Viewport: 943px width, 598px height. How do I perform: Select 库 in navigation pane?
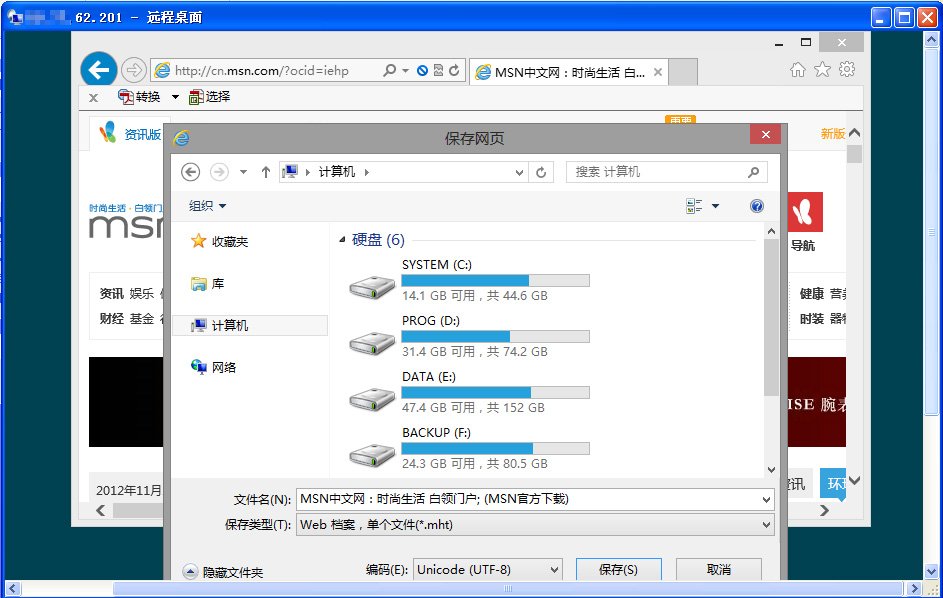[207, 283]
